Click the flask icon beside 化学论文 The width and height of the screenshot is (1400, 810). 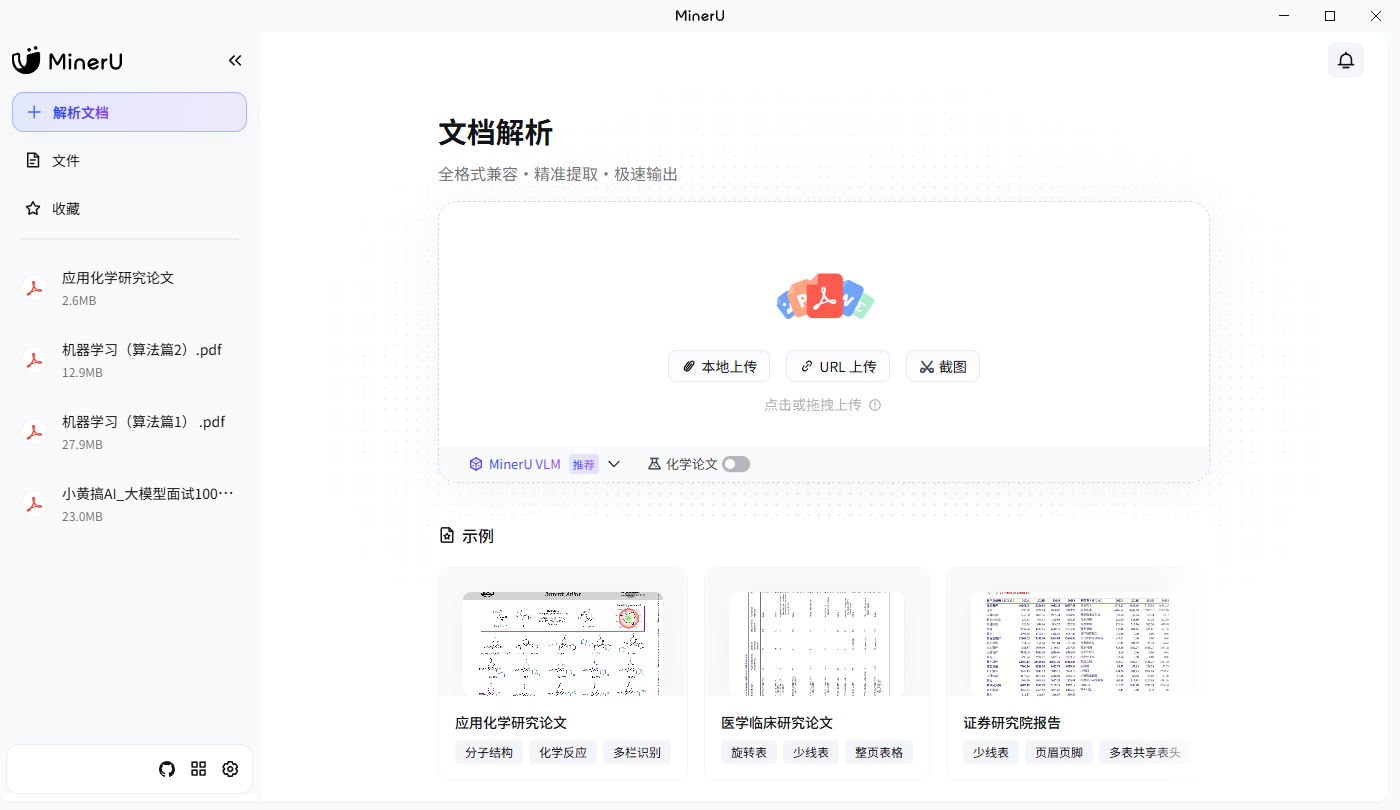tap(655, 464)
